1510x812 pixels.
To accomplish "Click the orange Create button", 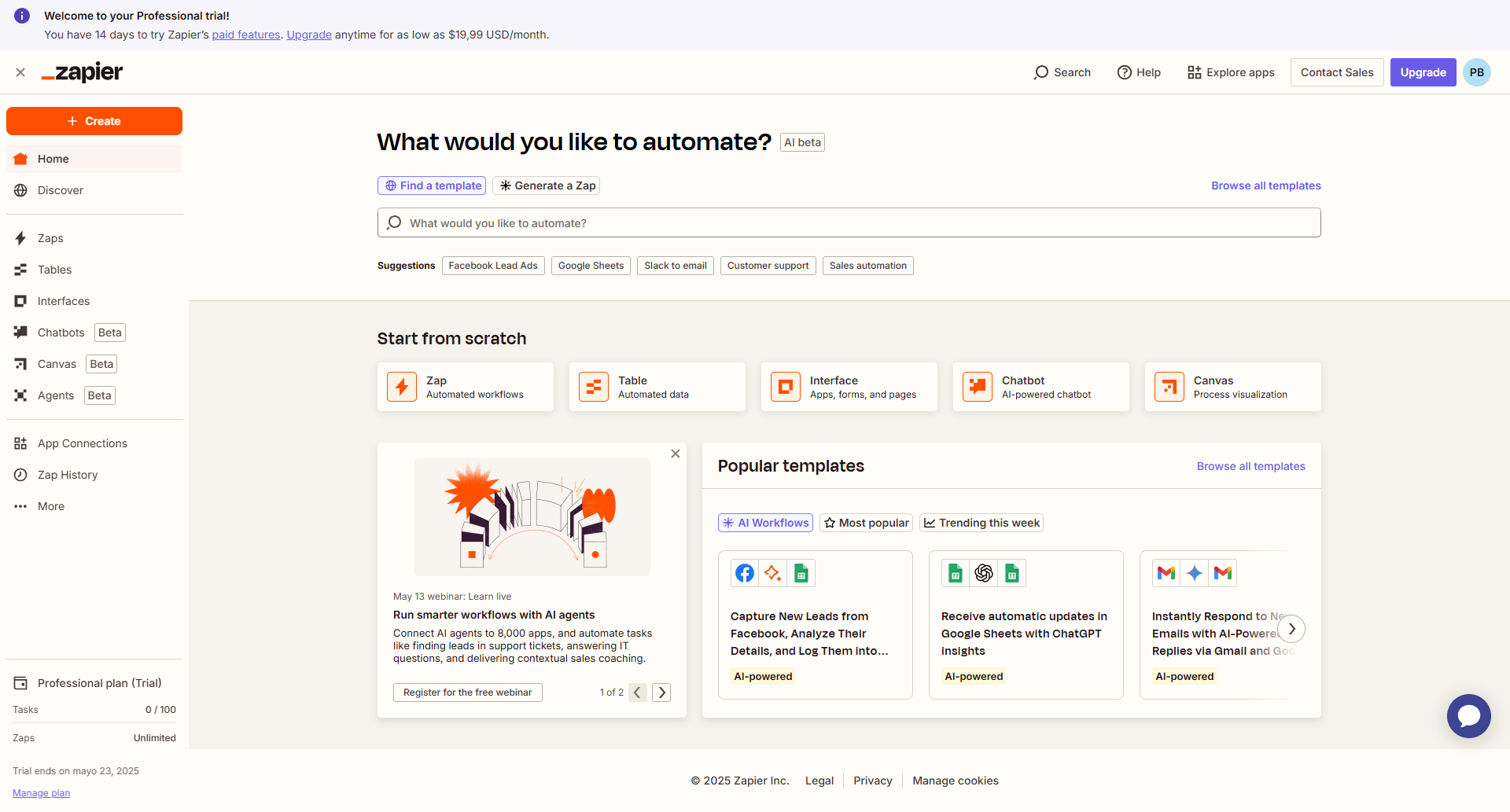I will coord(94,121).
